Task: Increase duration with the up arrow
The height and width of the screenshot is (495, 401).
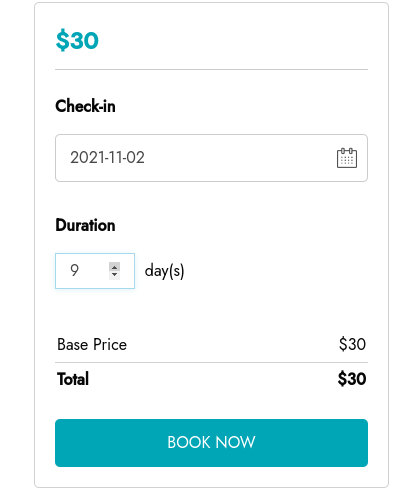Action: click(114, 267)
